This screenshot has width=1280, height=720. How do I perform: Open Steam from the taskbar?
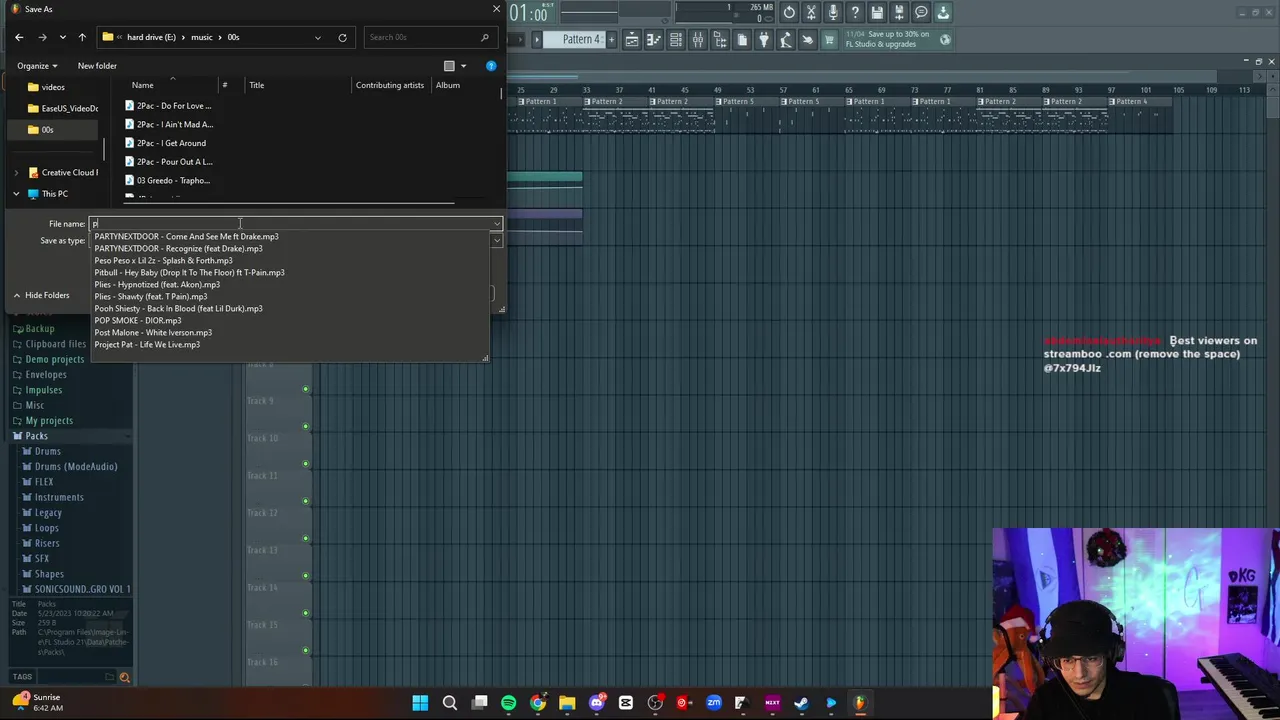pyautogui.click(x=801, y=703)
